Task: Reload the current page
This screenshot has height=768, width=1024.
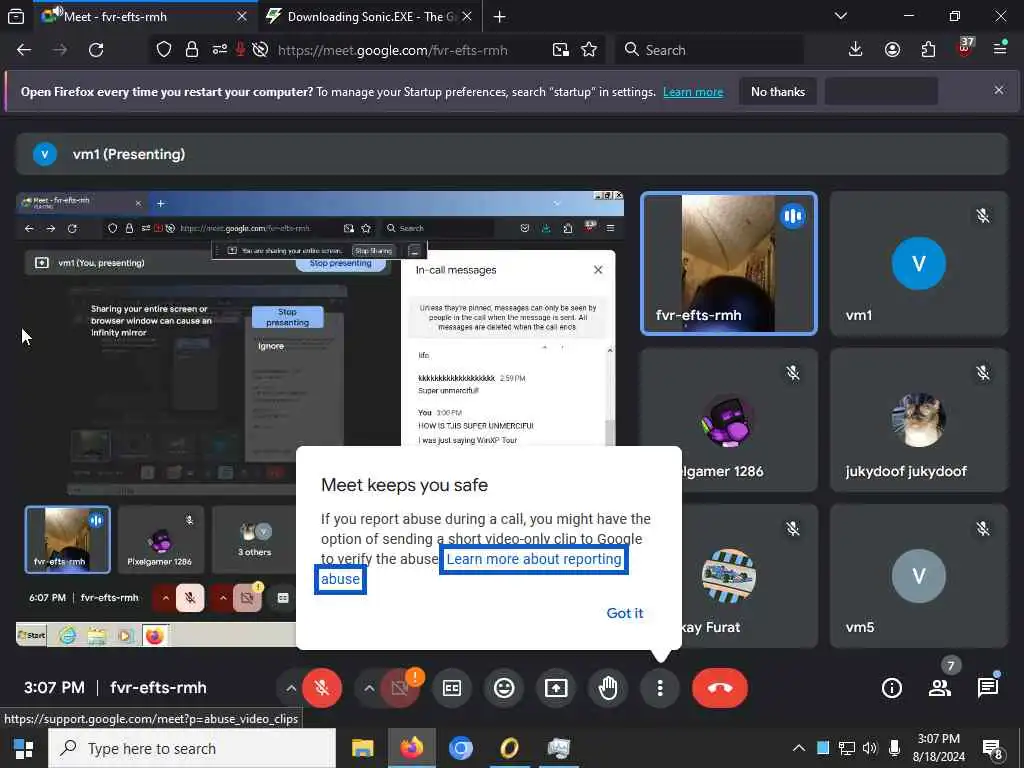Action: (x=96, y=50)
